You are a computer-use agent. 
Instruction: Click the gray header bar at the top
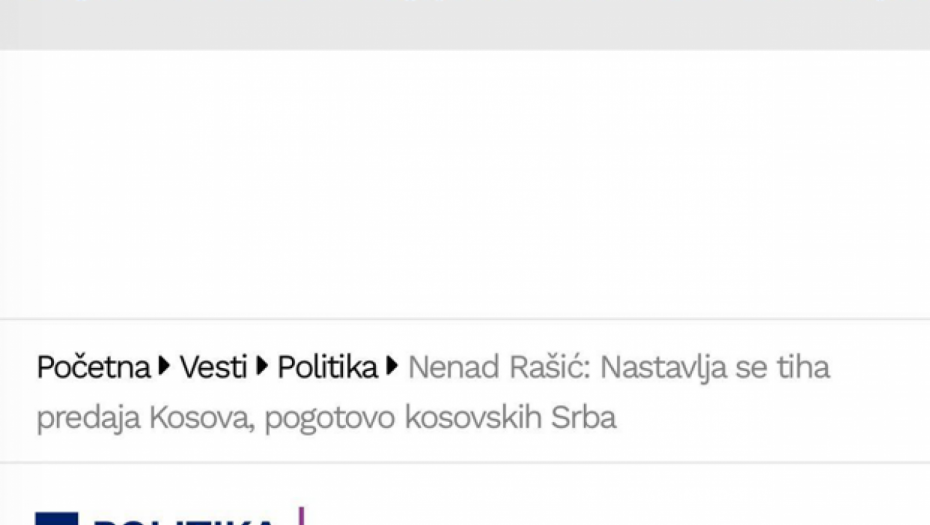[465, 24]
